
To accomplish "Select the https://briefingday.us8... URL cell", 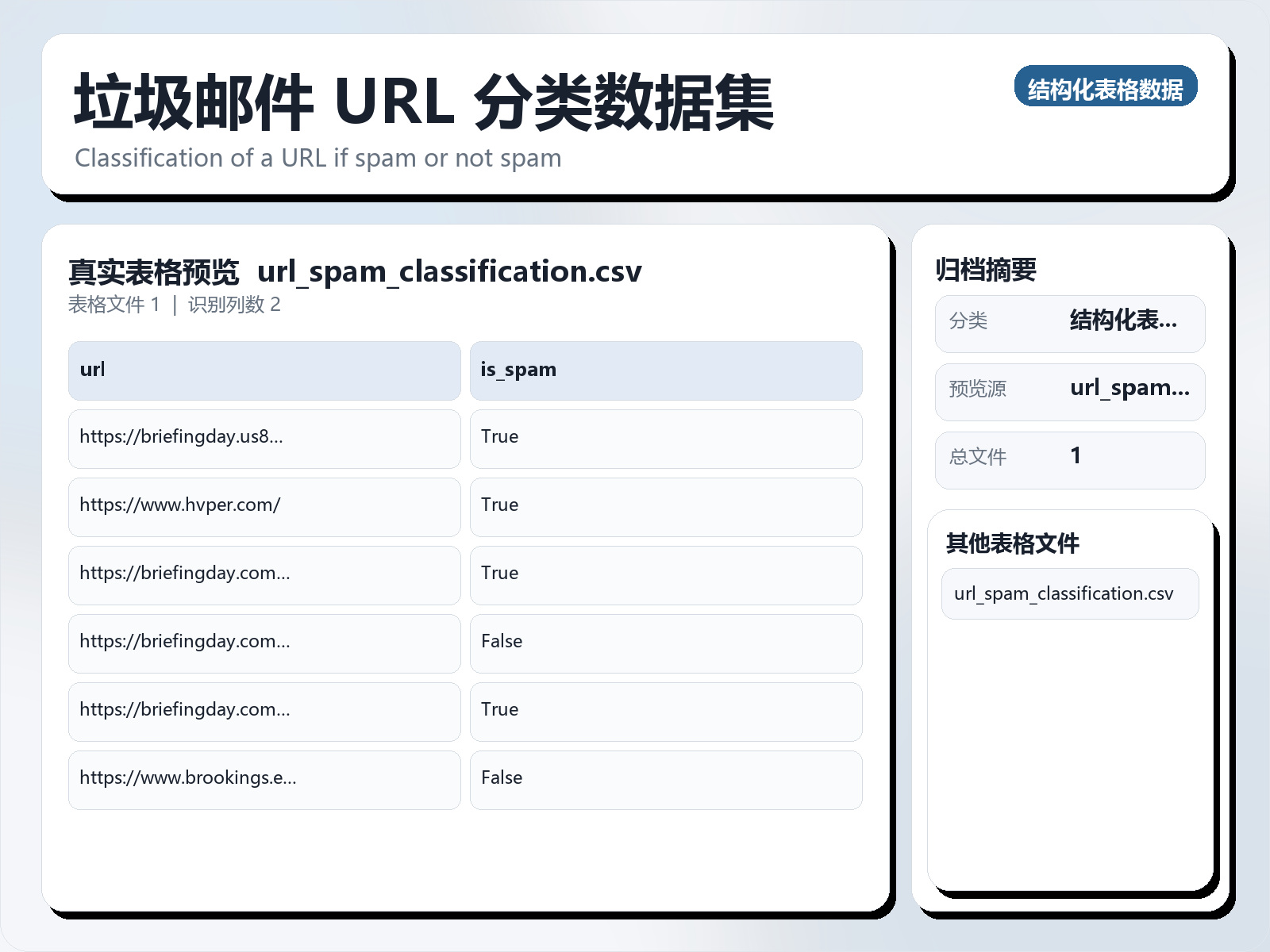I will (264, 438).
